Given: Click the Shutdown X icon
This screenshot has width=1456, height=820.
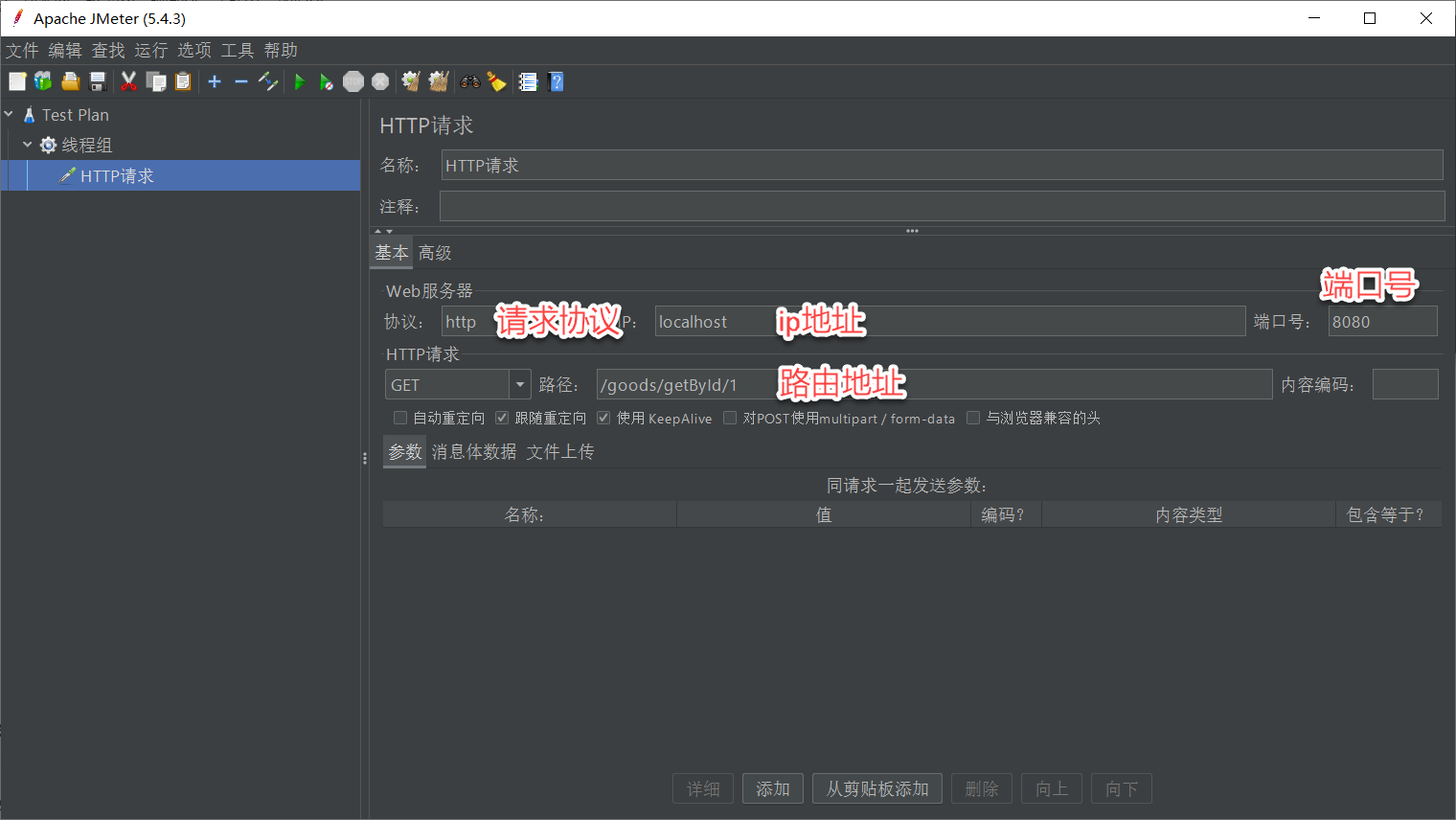Looking at the screenshot, I should point(380,82).
